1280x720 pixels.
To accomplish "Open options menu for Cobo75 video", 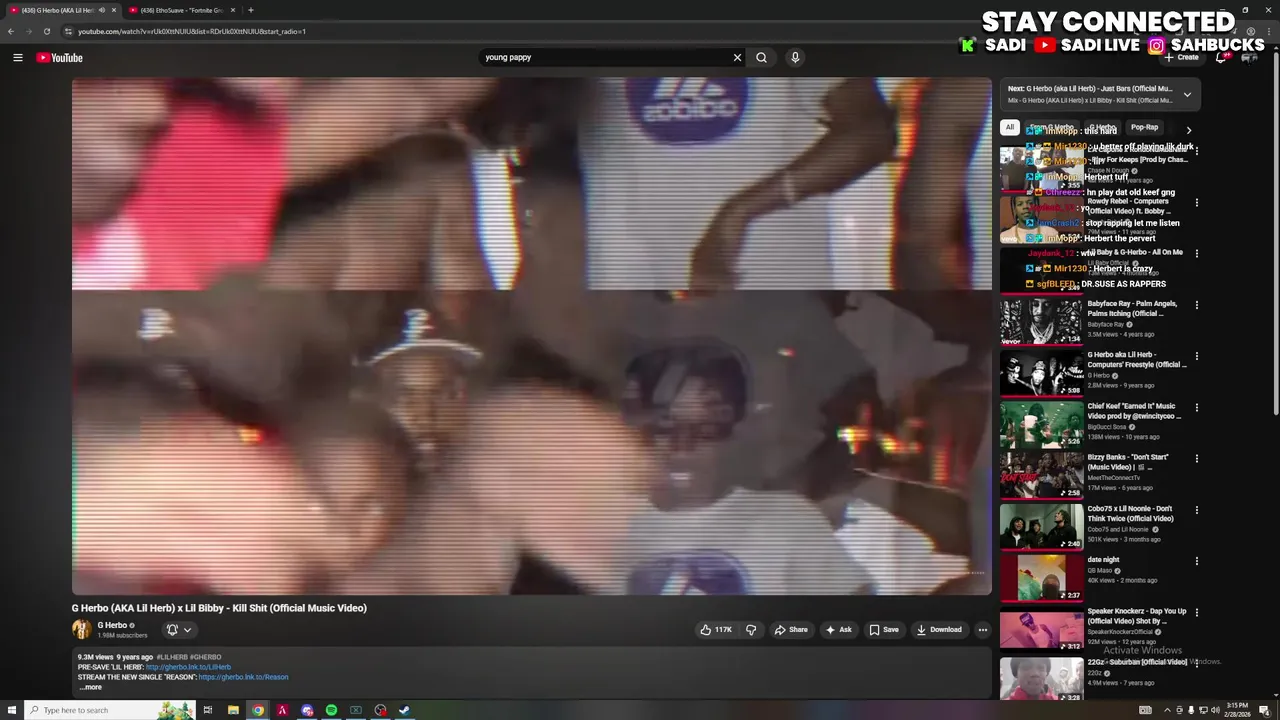I will (x=1196, y=510).
